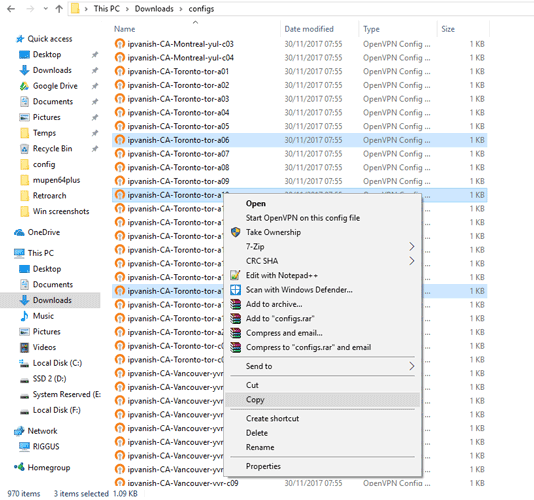Choose Open in context menu
The height and width of the screenshot is (500, 534).
[x=256, y=204]
